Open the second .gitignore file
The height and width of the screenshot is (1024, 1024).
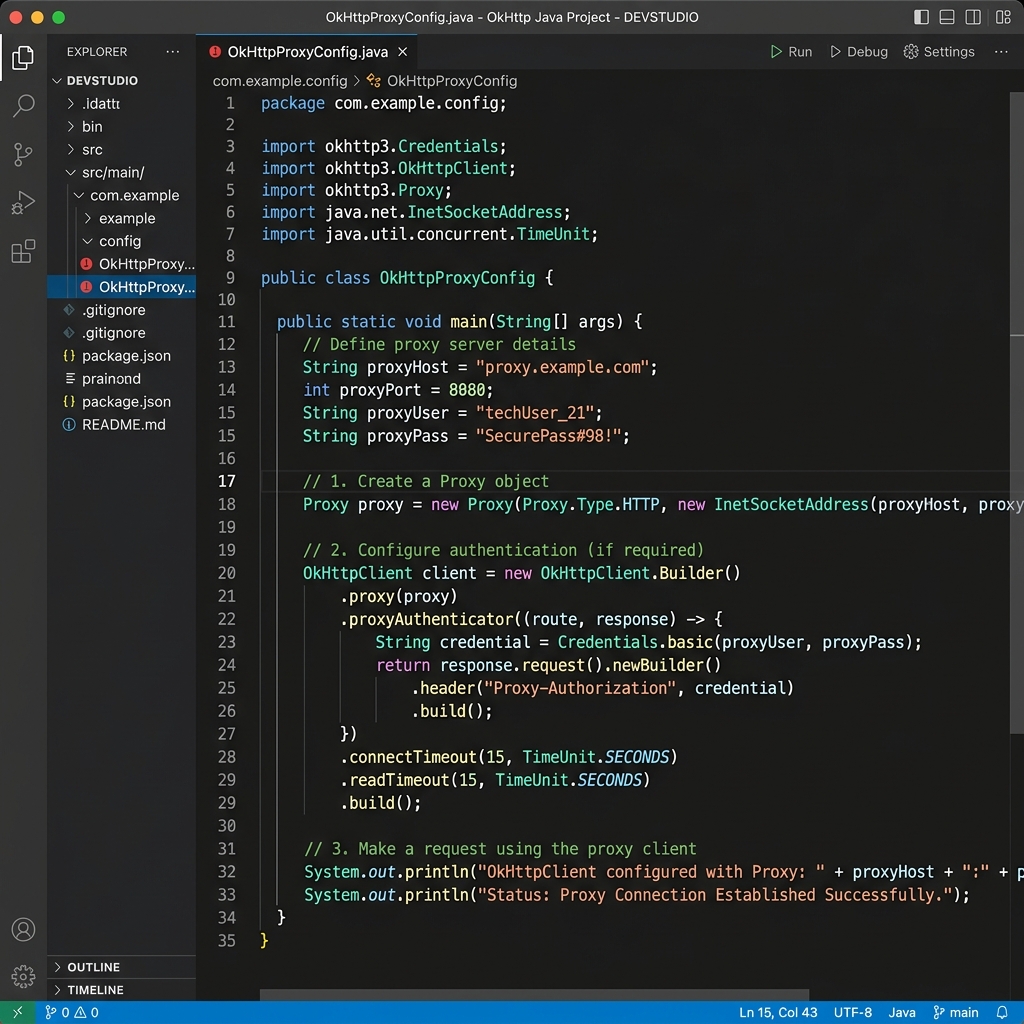click(121, 332)
